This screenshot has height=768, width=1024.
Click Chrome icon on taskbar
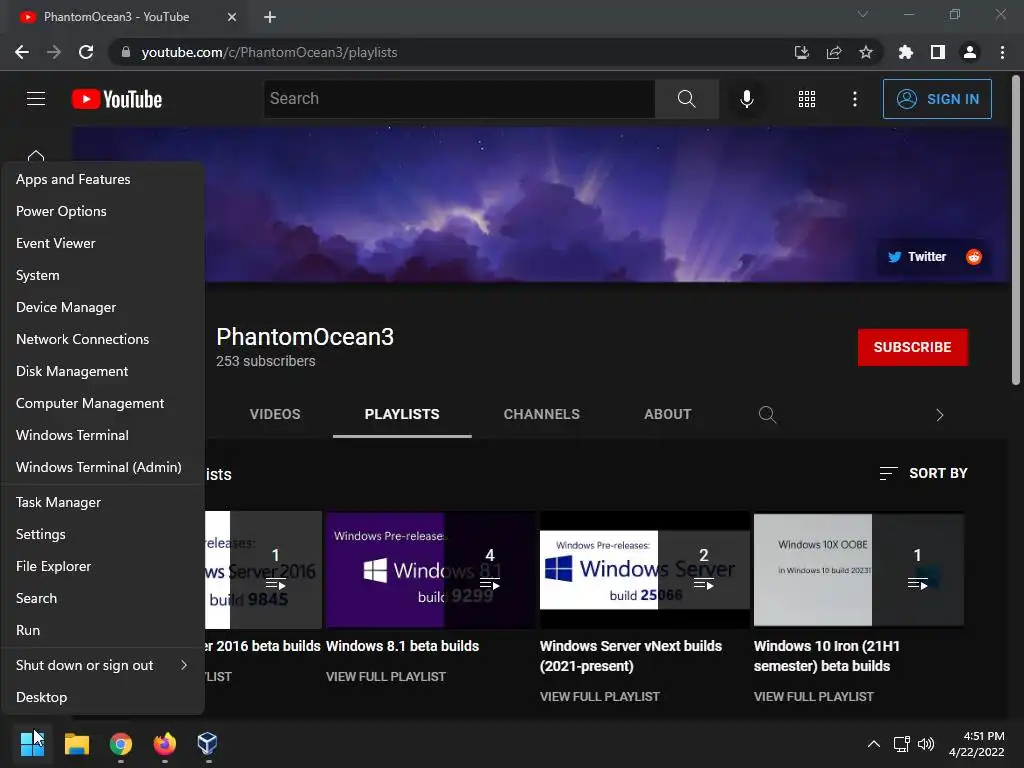[121, 743]
